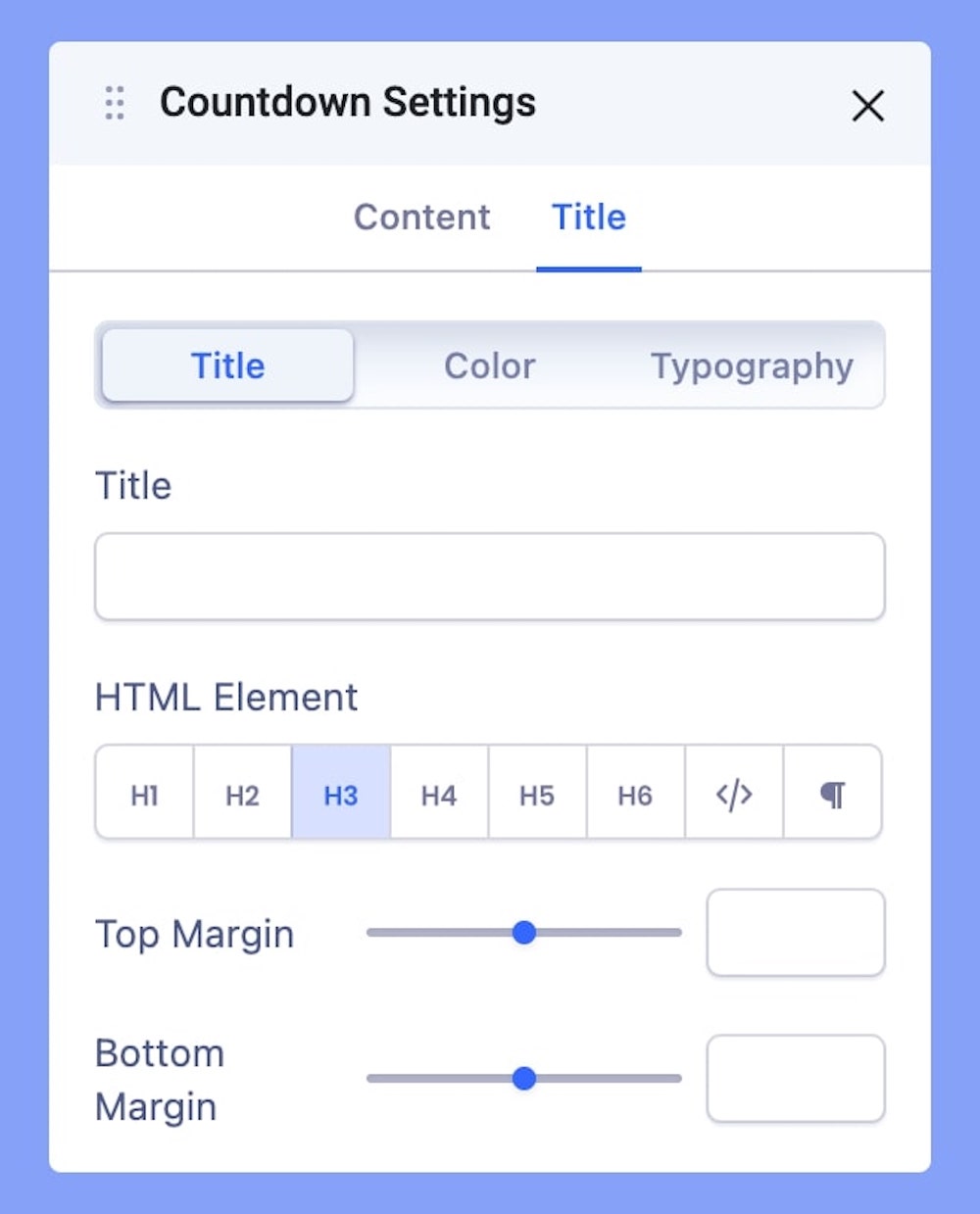Open the Title tab in header

click(x=588, y=217)
